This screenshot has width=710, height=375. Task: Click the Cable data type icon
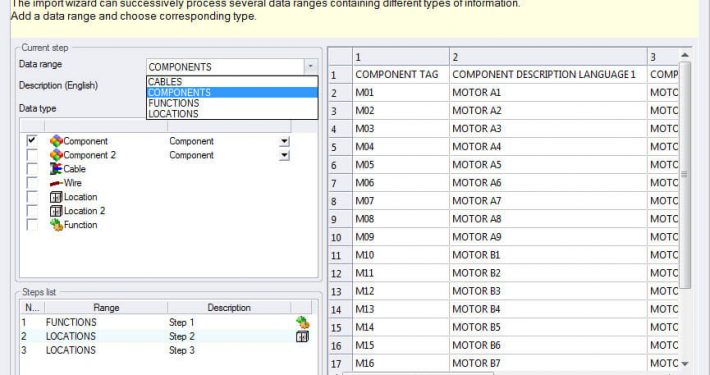(x=56, y=169)
